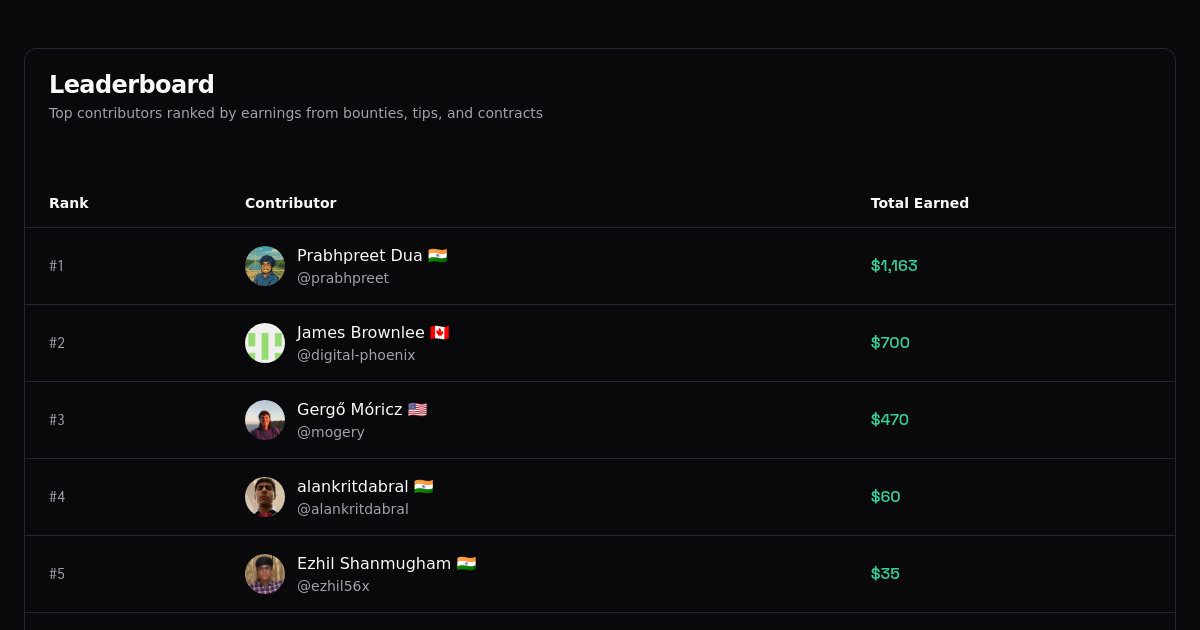Click the US flag next to Gergő Móricz

point(417,409)
